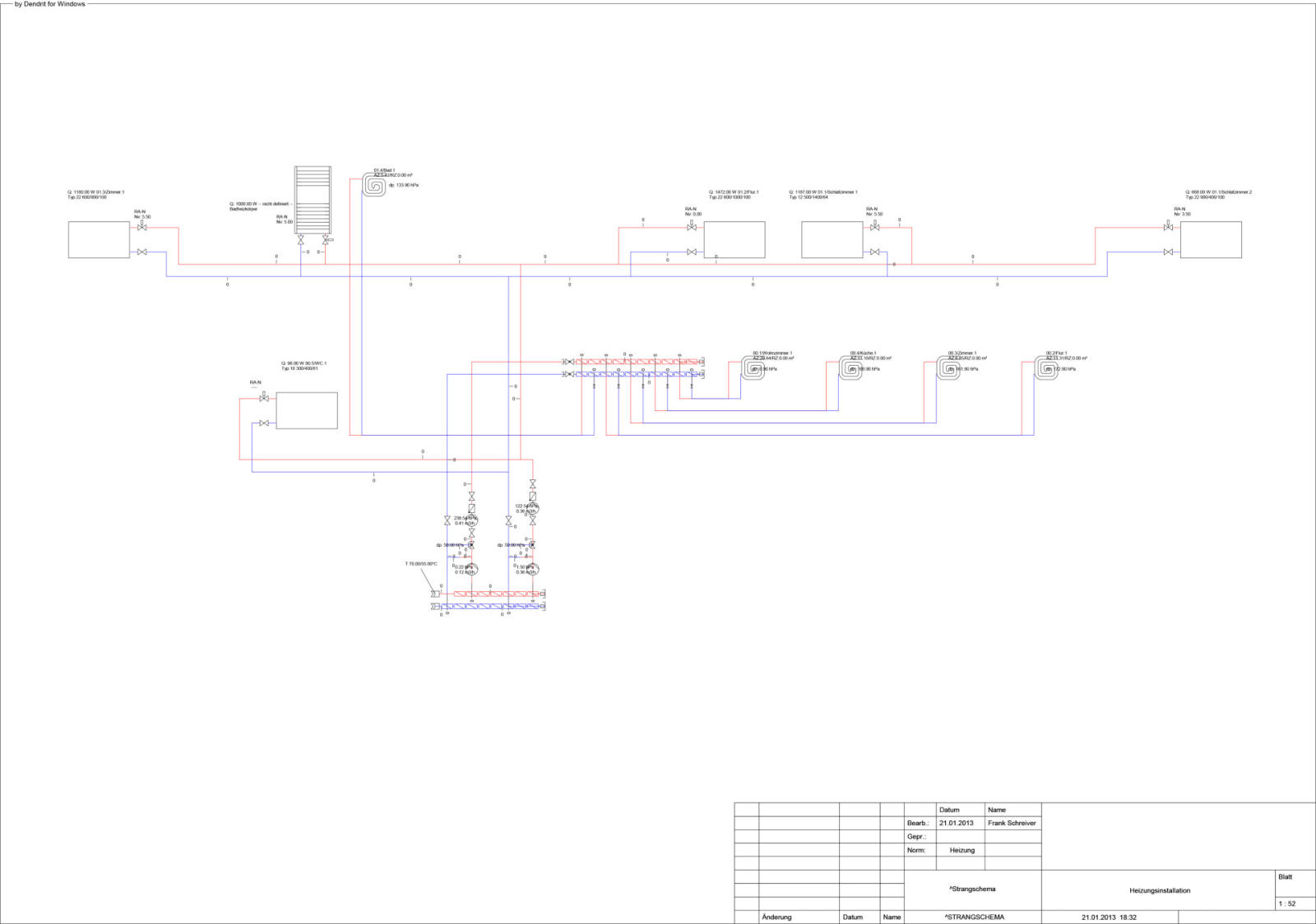The width and height of the screenshot is (1316, 924).
Task: Click the red supply manifold of floor heating
Action: 635,362
